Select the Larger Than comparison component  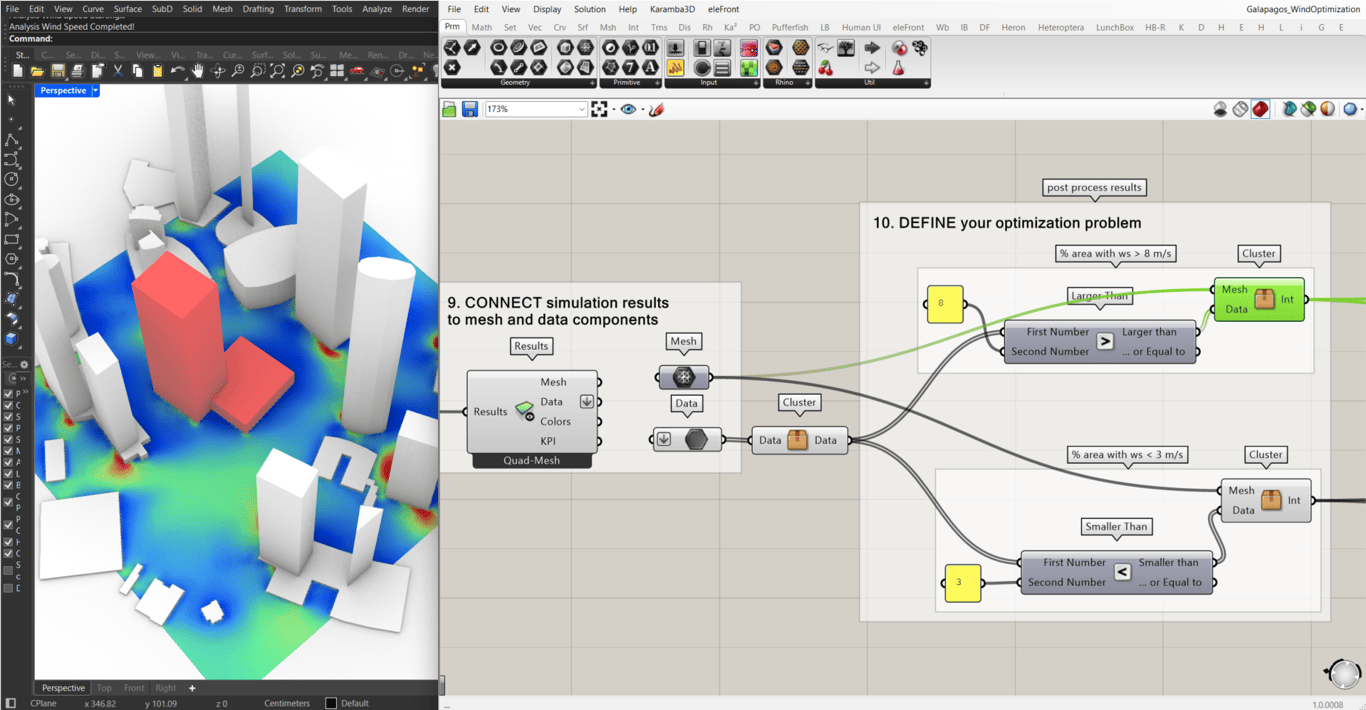tap(1100, 342)
